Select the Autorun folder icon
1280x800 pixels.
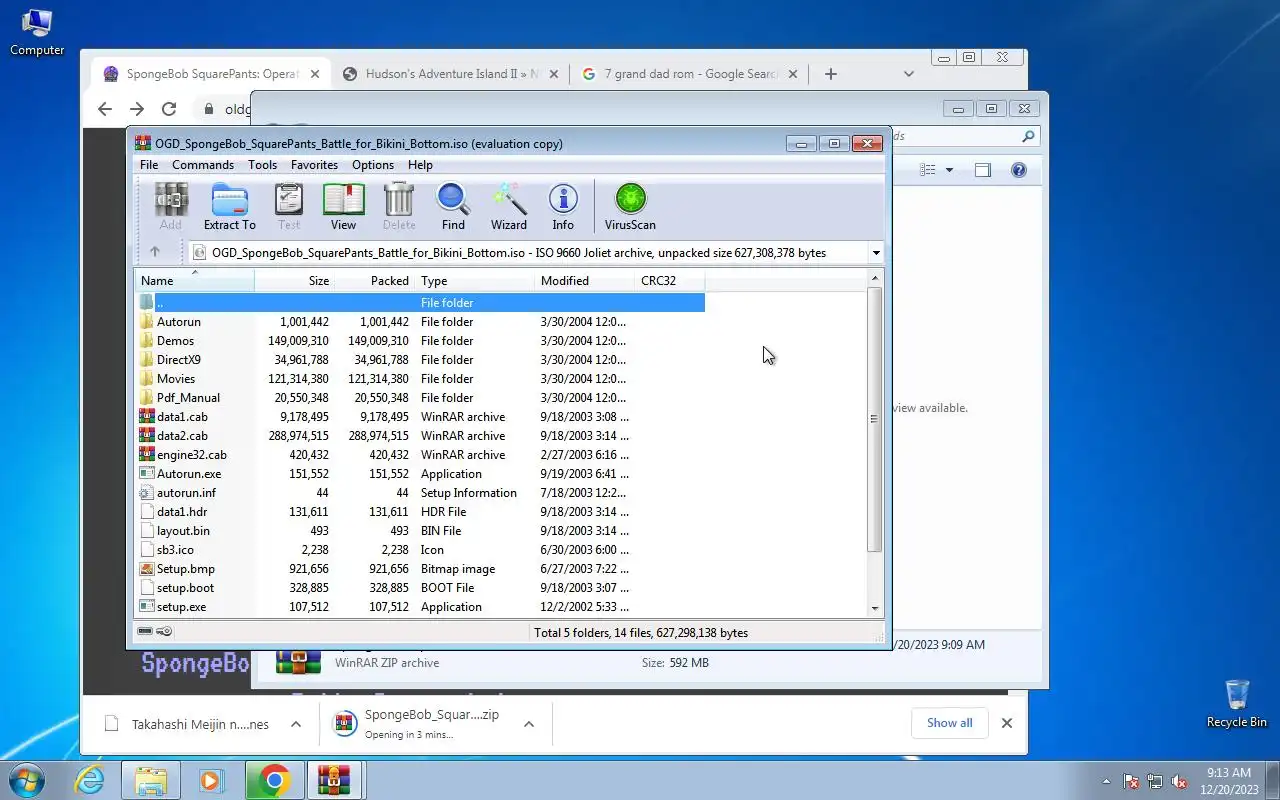[x=147, y=322]
